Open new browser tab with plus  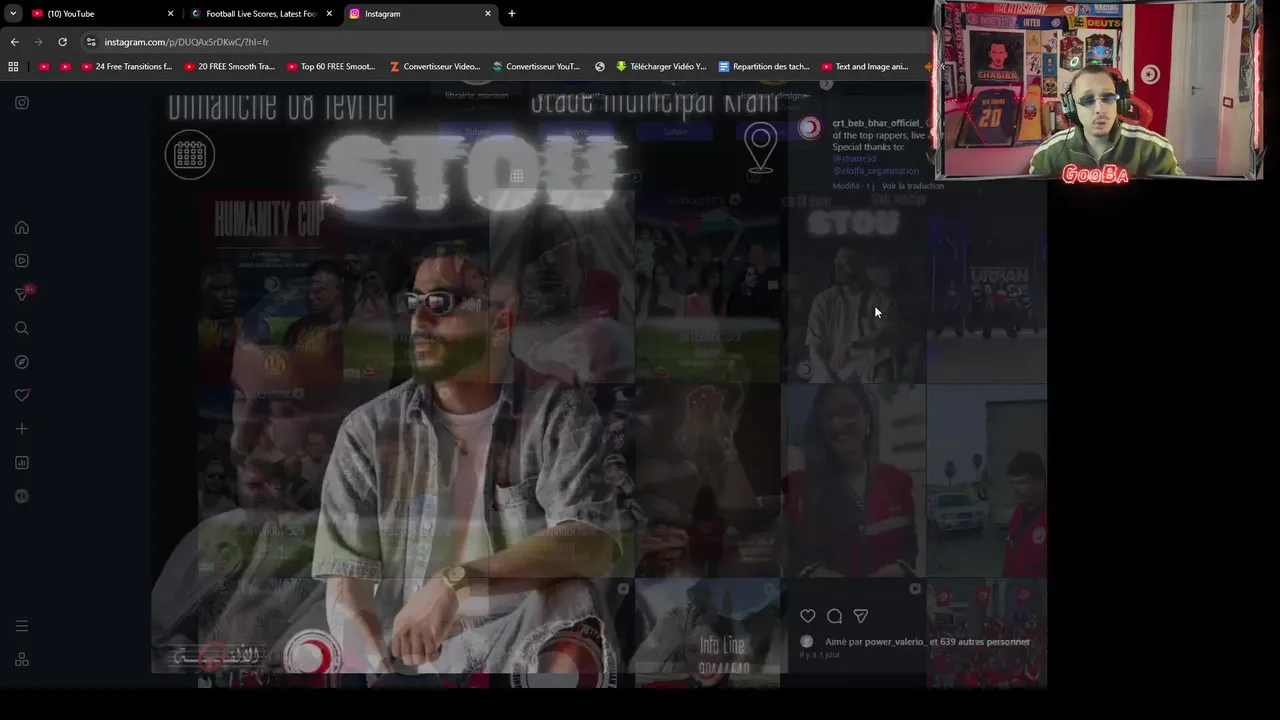click(512, 14)
